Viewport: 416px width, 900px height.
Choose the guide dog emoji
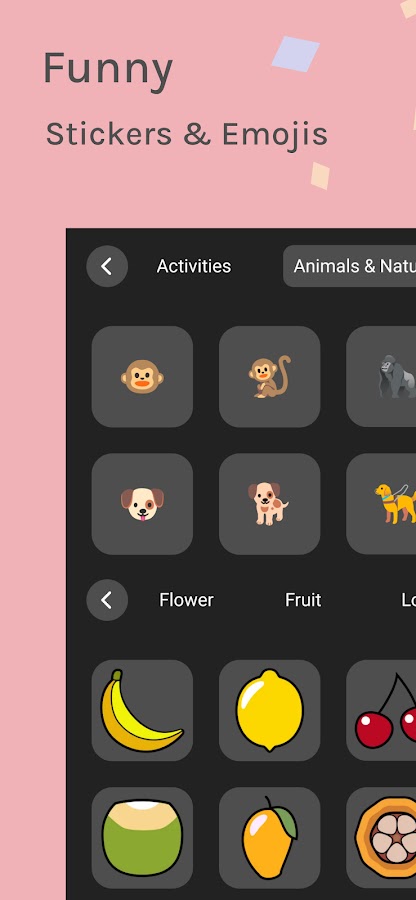tap(382, 504)
